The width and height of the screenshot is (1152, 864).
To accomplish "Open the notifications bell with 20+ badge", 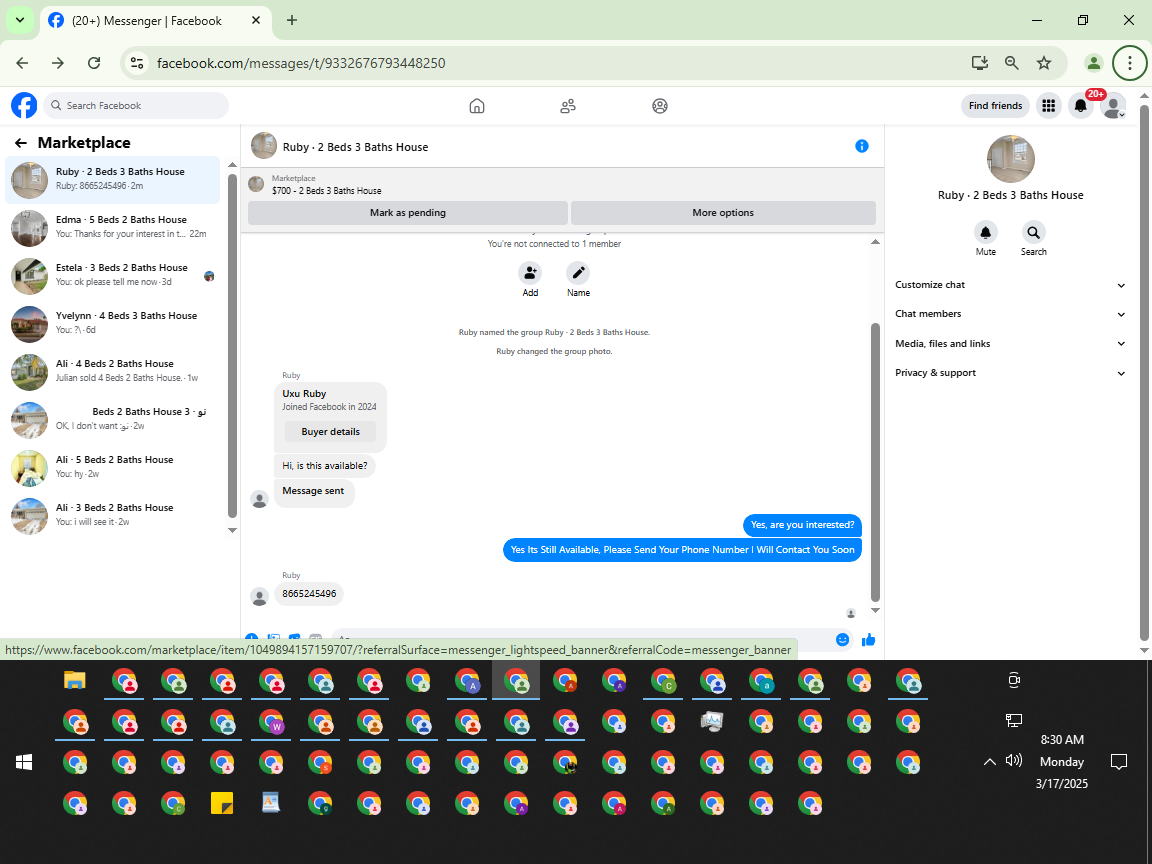I will pos(1081,106).
